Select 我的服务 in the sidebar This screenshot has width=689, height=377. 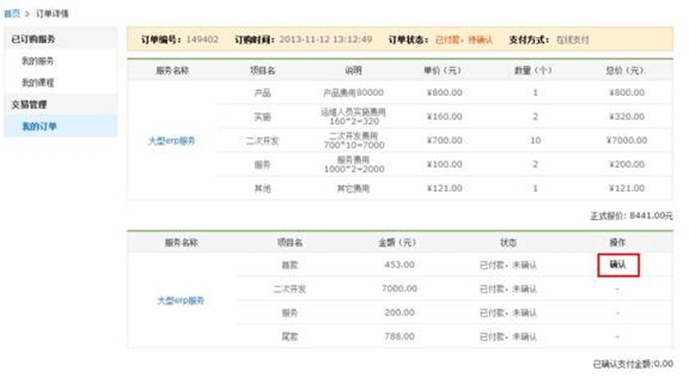click(x=38, y=61)
